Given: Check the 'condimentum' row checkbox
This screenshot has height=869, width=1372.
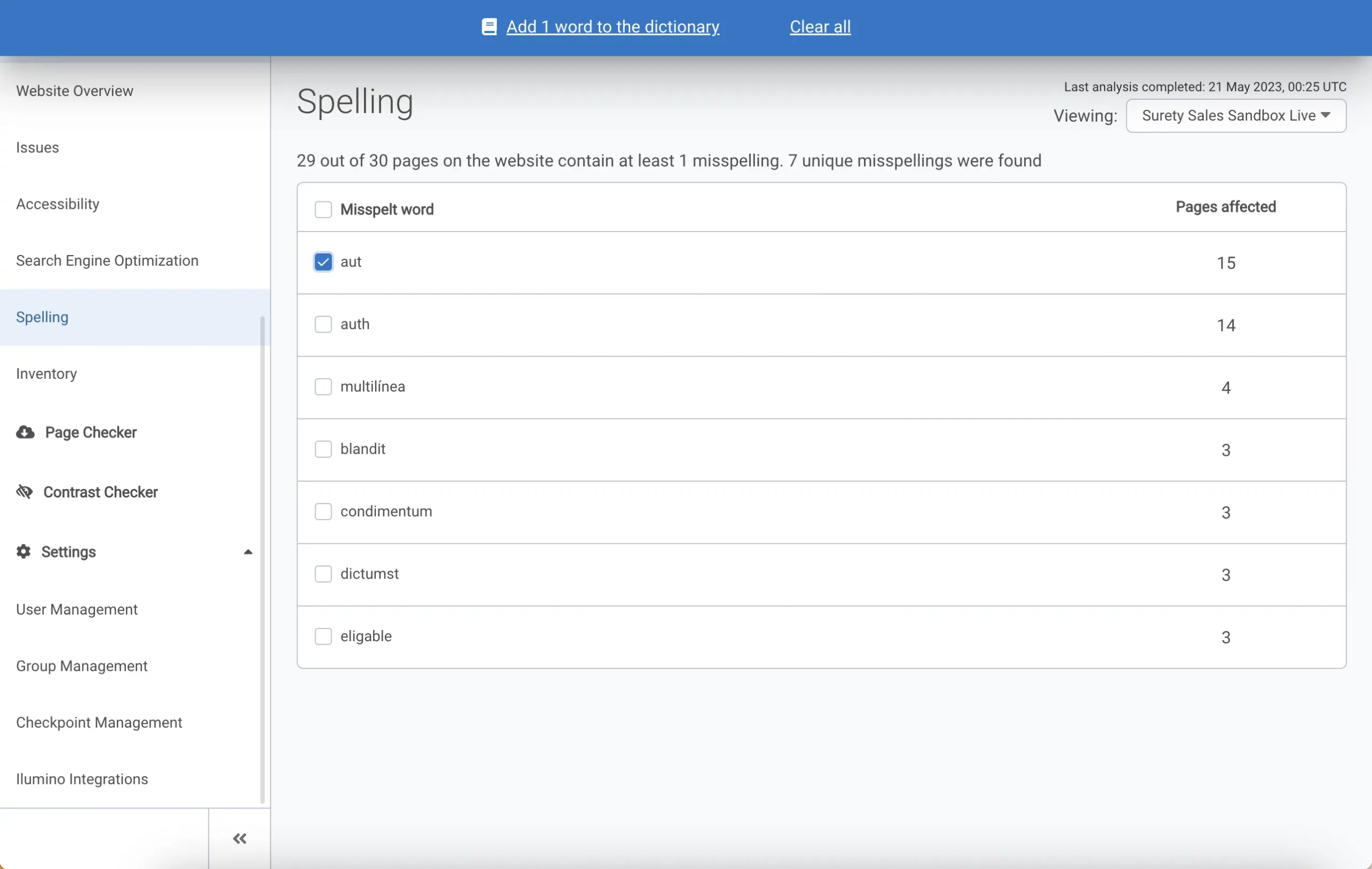Looking at the screenshot, I should [x=323, y=511].
